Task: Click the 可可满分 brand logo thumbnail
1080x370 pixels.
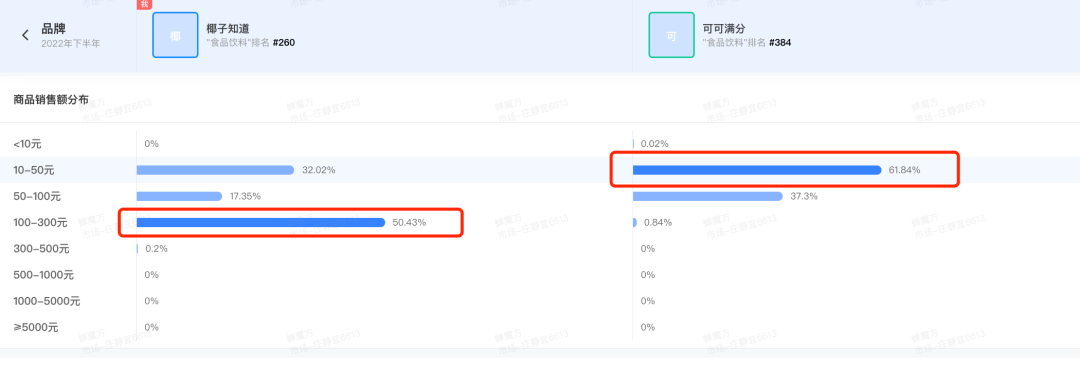Action: pos(672,35)
